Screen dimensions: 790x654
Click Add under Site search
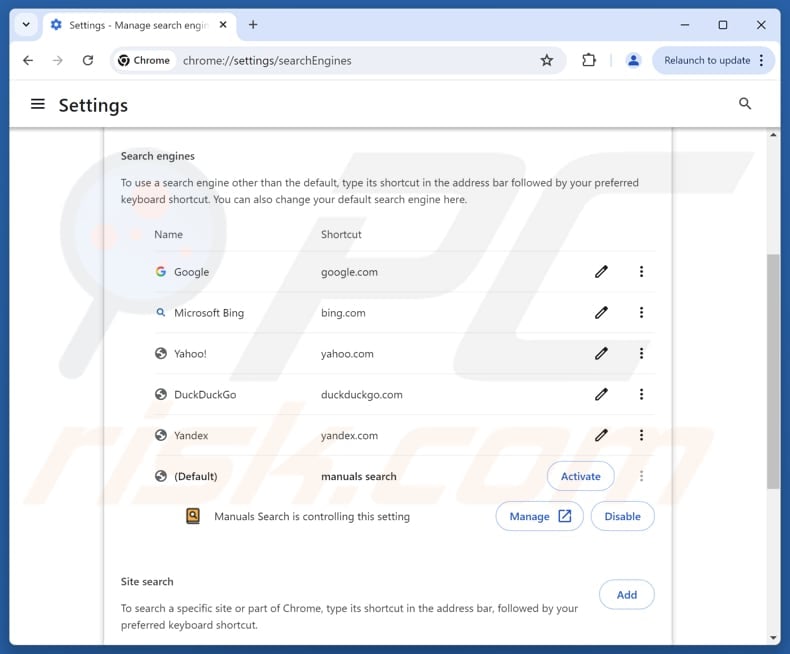[x=627, y=595]
